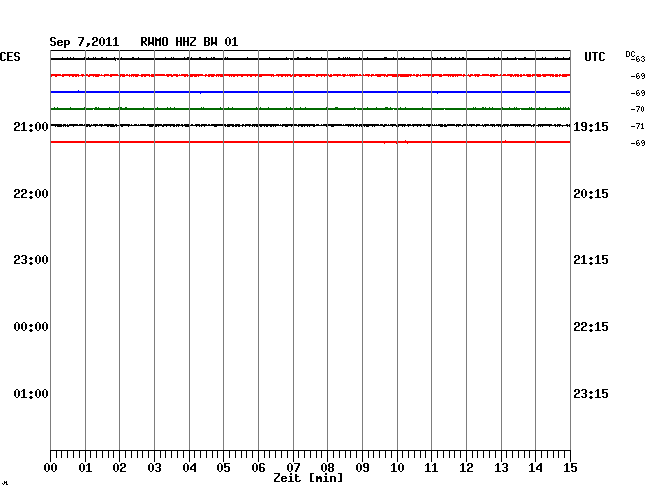Click the blue seismogram trace
Viewport: 650px width, 494px height.
tap(310, 92)
